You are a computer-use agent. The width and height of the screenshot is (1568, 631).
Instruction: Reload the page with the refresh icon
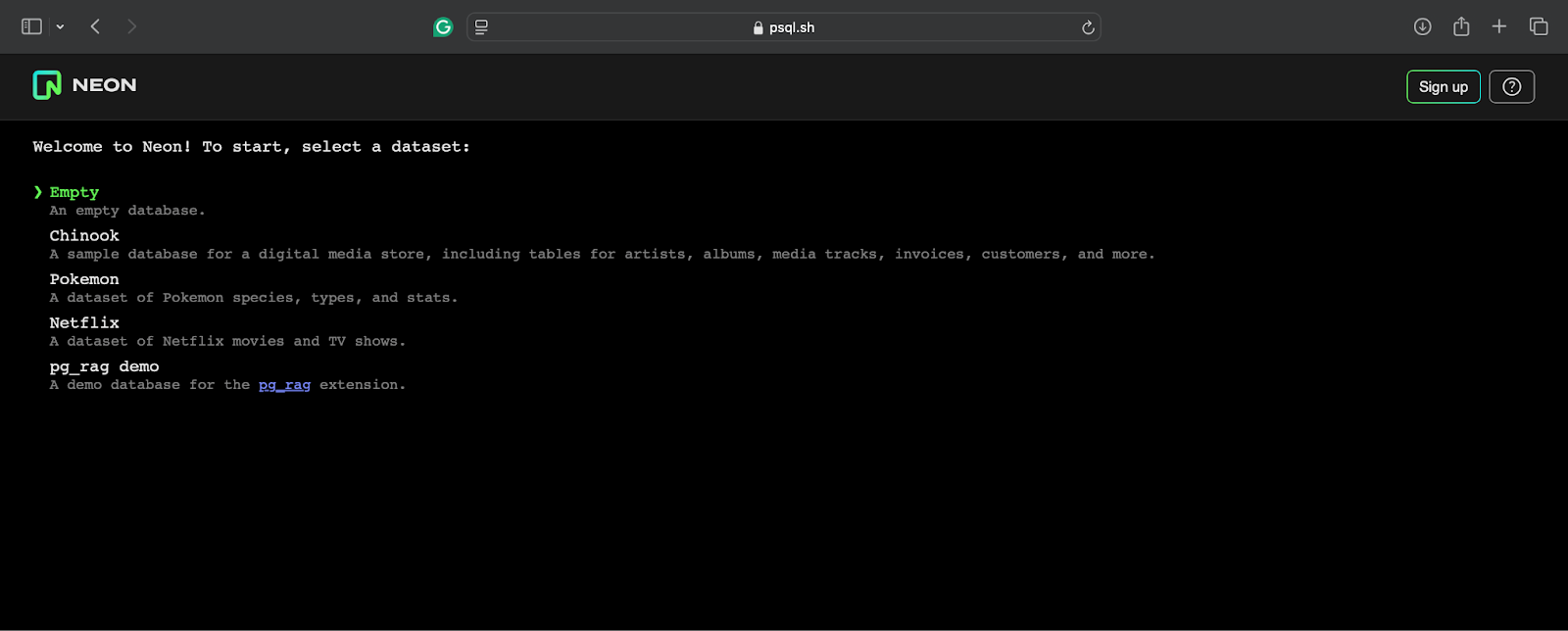(x=1087, y=27)
